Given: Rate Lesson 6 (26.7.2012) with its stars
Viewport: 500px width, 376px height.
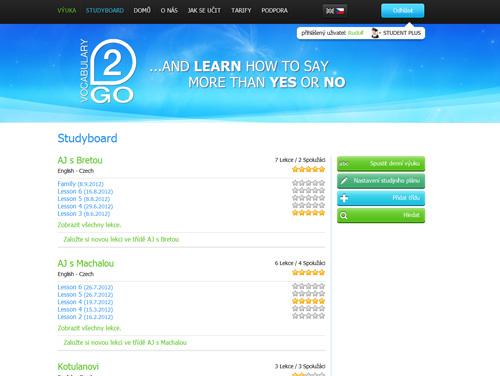Looking at the screenshot, I should click(308, 286).
